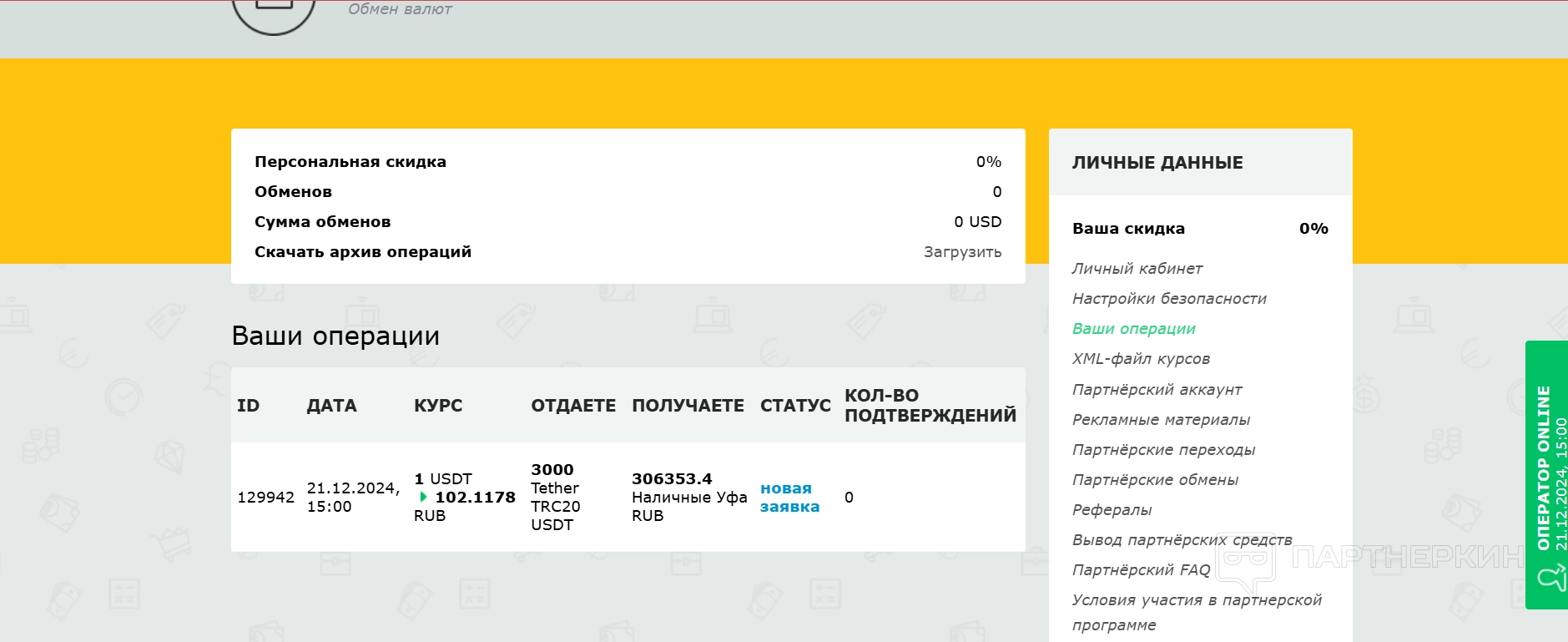Select "Ваши операции" in the sidebar menu
Image resolution: width=1568 pixels, height=642 pixels.
(1133, 329)
